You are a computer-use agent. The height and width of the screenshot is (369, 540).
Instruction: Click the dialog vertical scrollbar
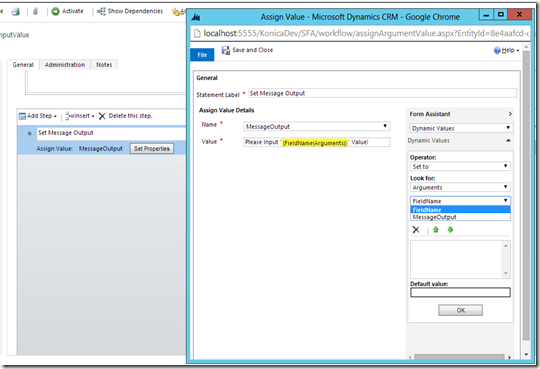click(x=526, y=195)
